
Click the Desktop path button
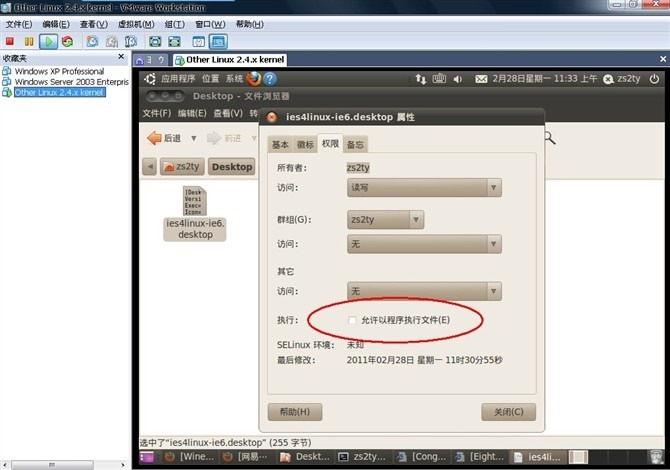pyautogui.click(x=232, y=167)
